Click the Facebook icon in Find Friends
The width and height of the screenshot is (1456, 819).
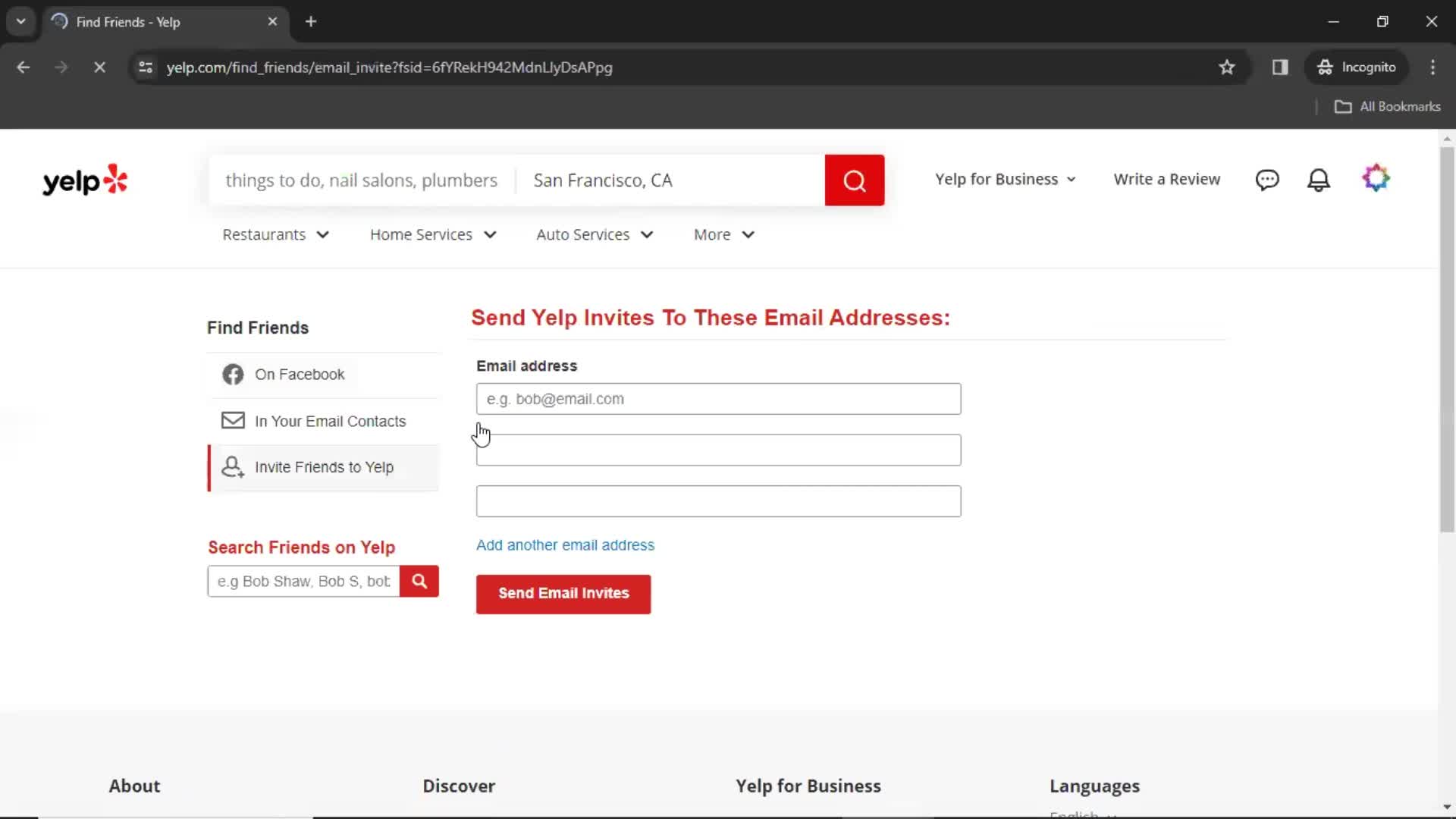[233, 375]
